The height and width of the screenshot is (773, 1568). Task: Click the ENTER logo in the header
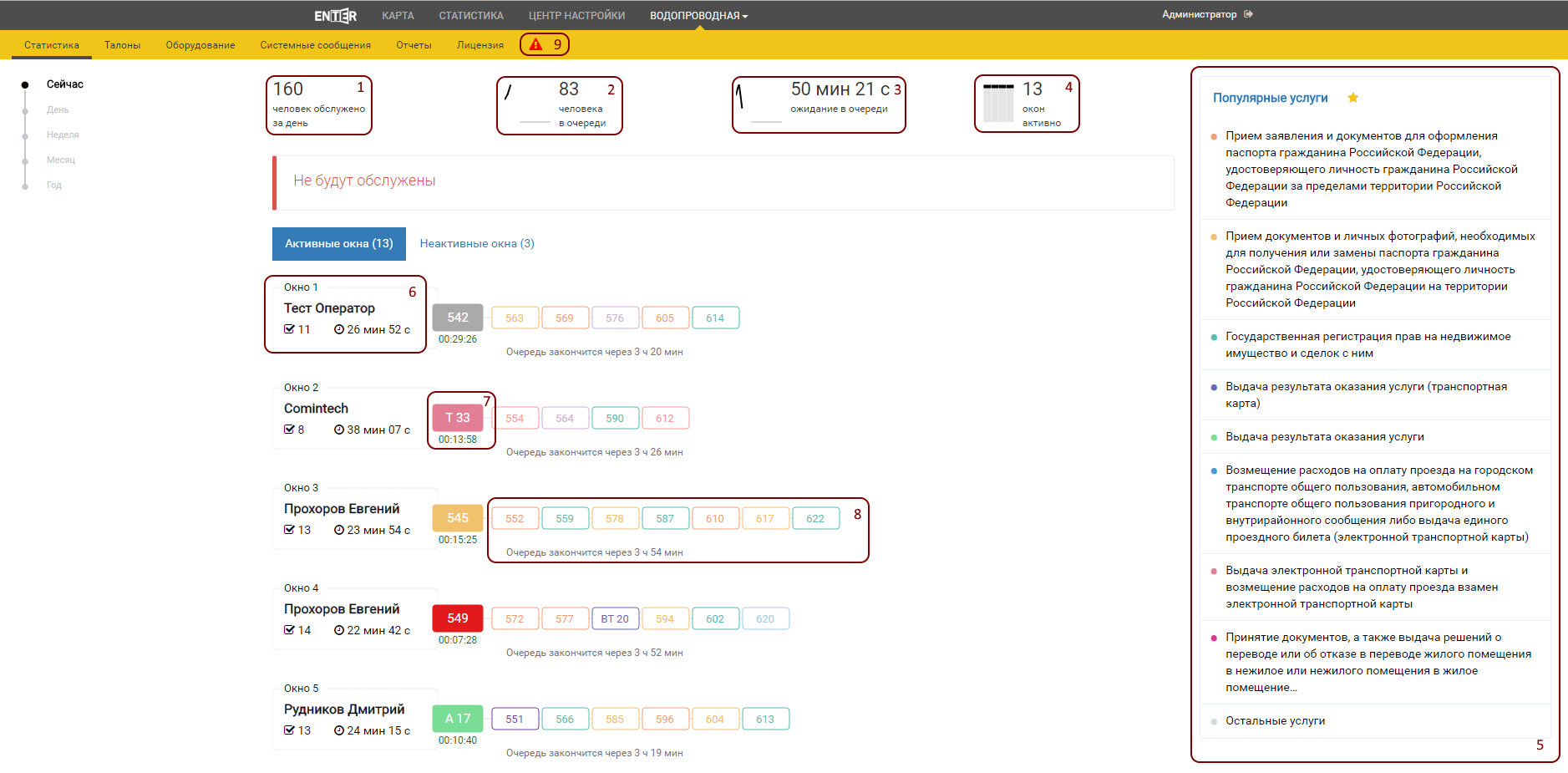click(x=335, y=16)
